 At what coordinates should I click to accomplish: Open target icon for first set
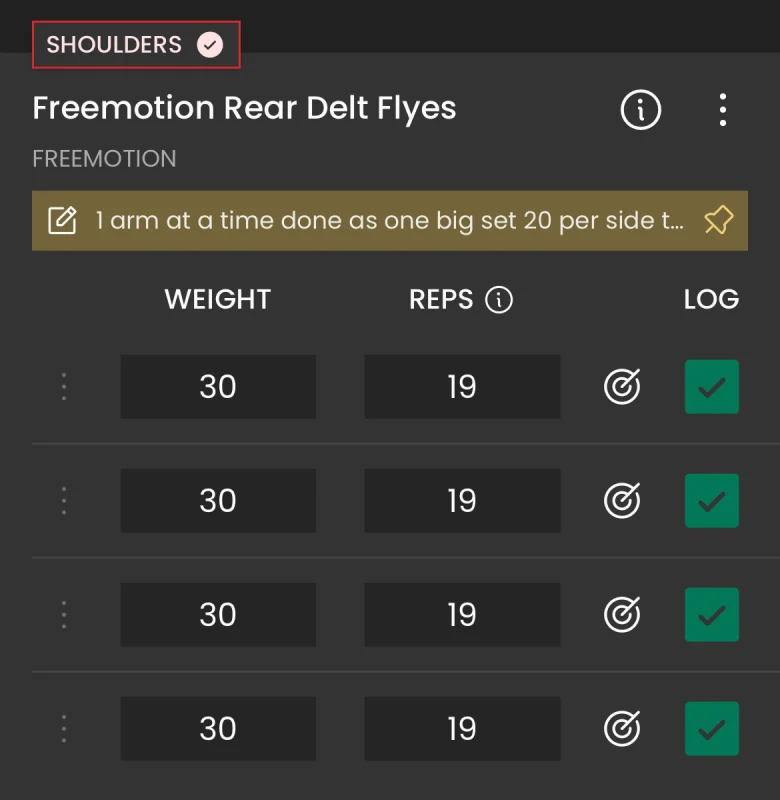tap(622, 386)
